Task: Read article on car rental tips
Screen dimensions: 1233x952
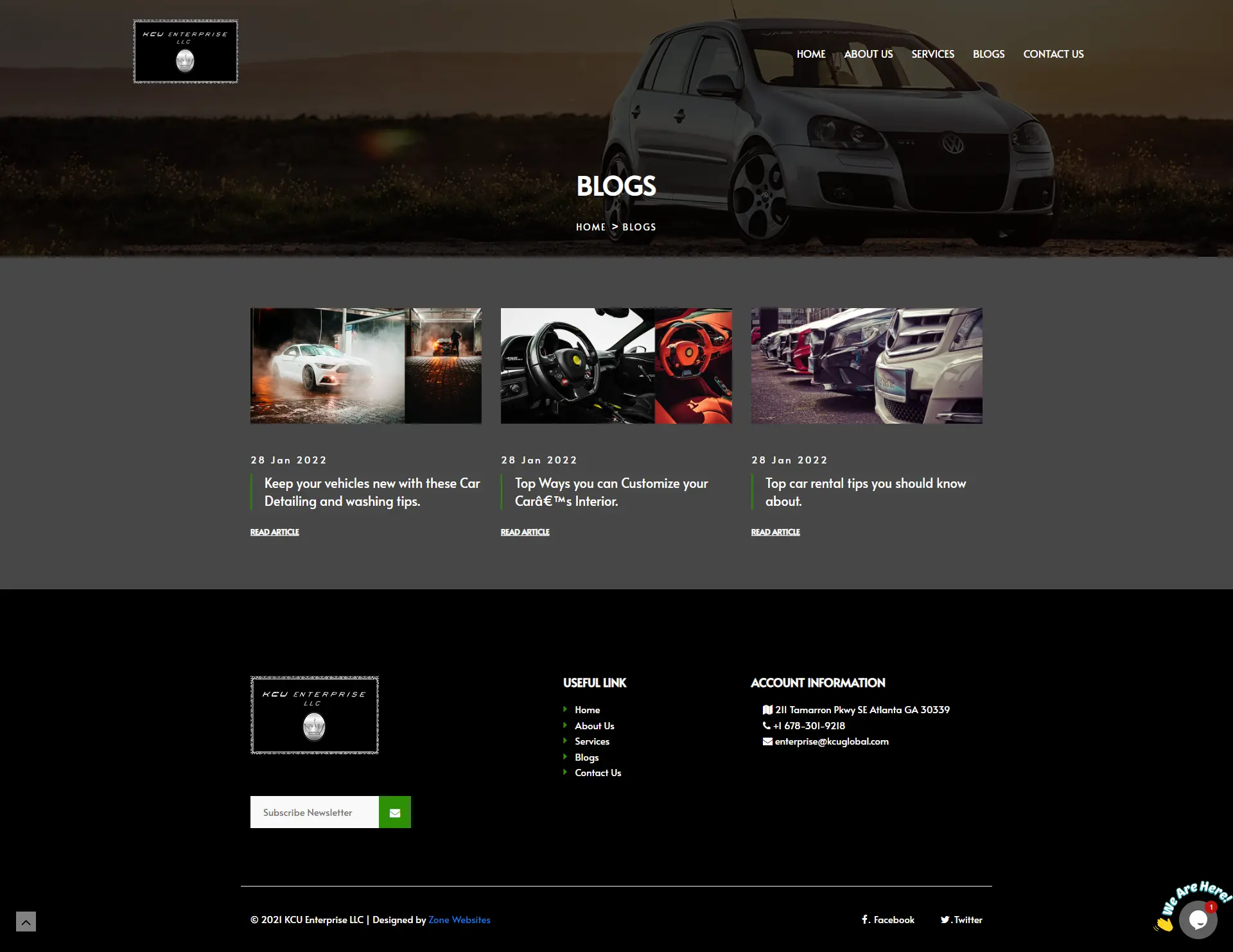Action: pos(775,532)
